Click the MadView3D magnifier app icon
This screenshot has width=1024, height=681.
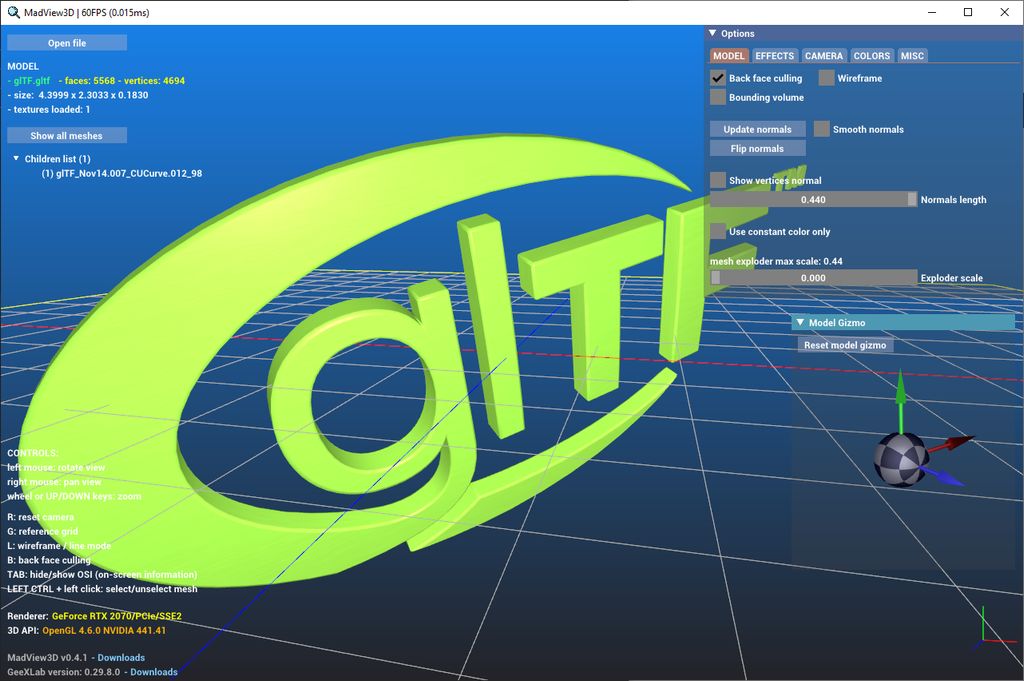[x=13, y=12]
